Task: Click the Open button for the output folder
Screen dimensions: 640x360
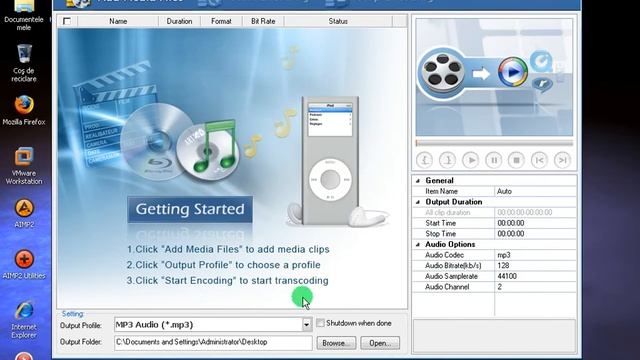Action: [x=380, y=343]
